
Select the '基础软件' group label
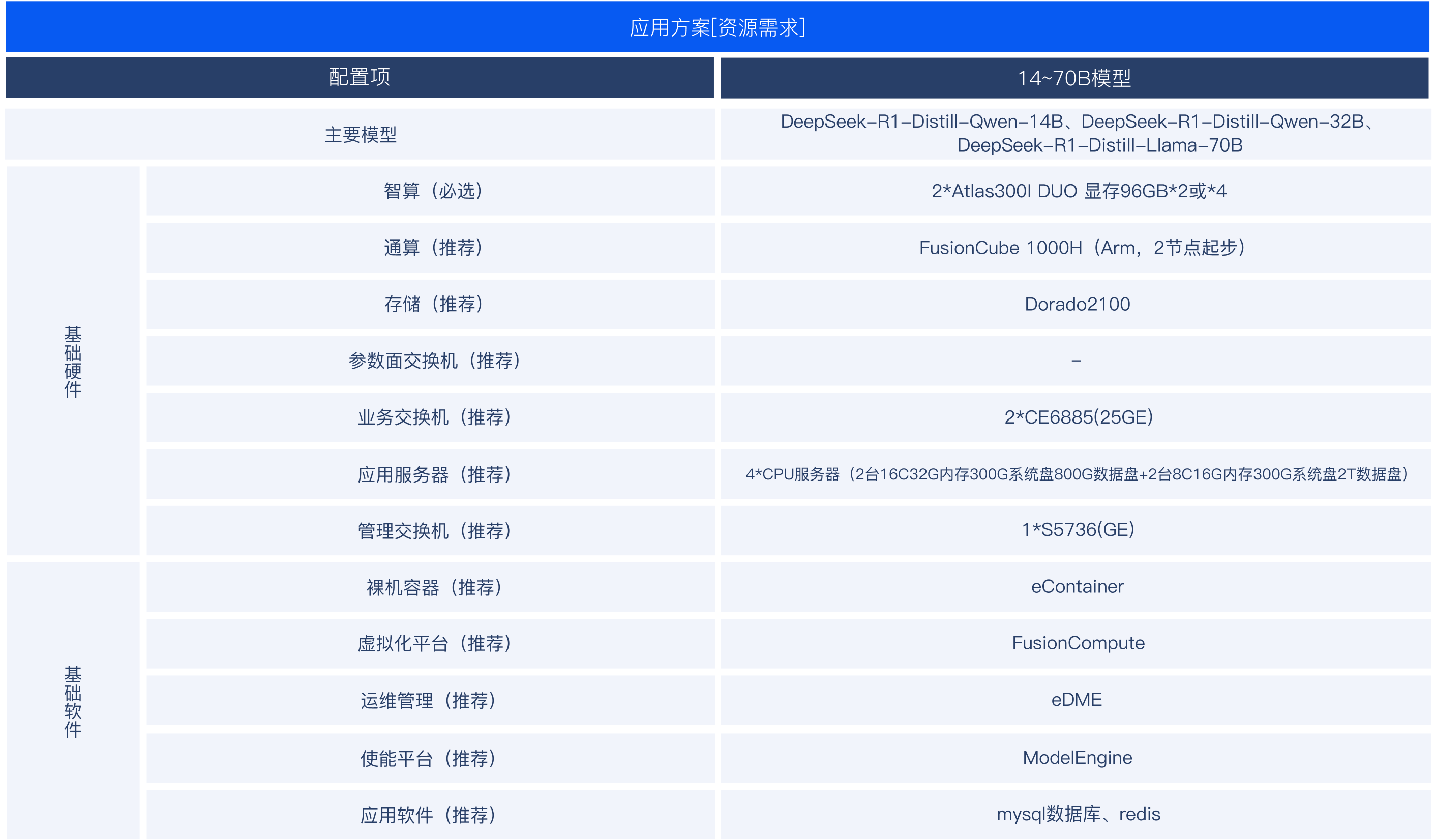pyautogui.click(x=73, y=701)
